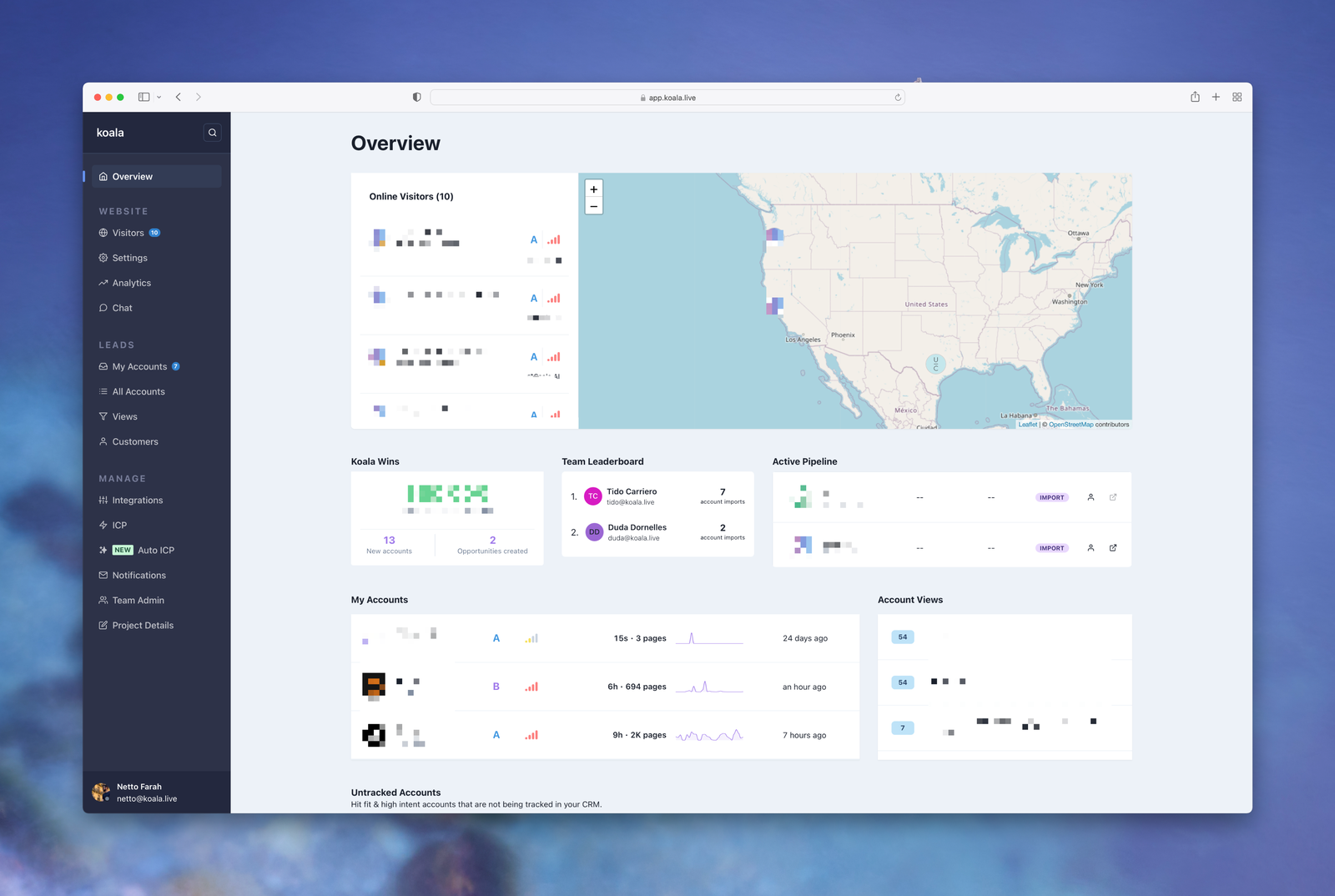This screenshot has width=1335, height=896.
Task: Open external link icon in second pipeline row
Action: [x=1113, y=548]
